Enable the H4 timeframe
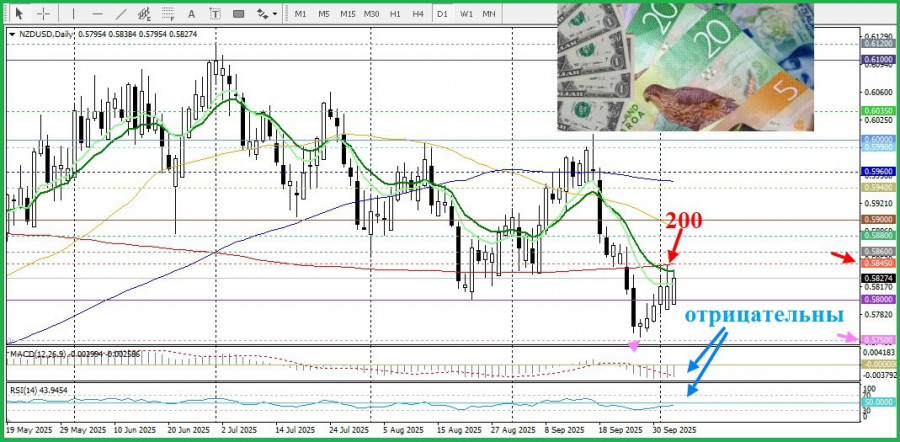Image resolution: width=900 pixels, height=442 pixels. click(418, 14)
